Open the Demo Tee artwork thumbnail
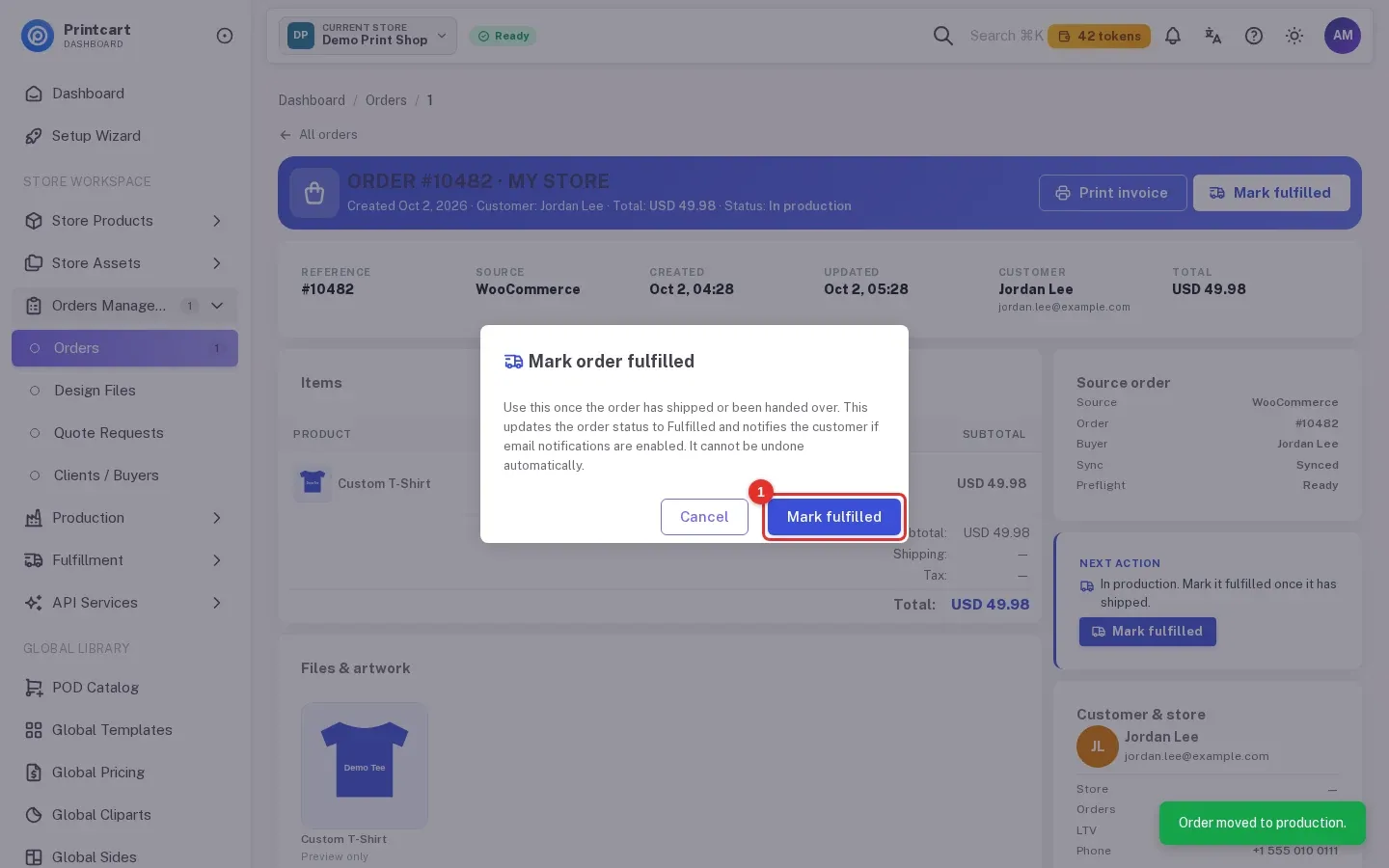 click(x=365, y=766)
